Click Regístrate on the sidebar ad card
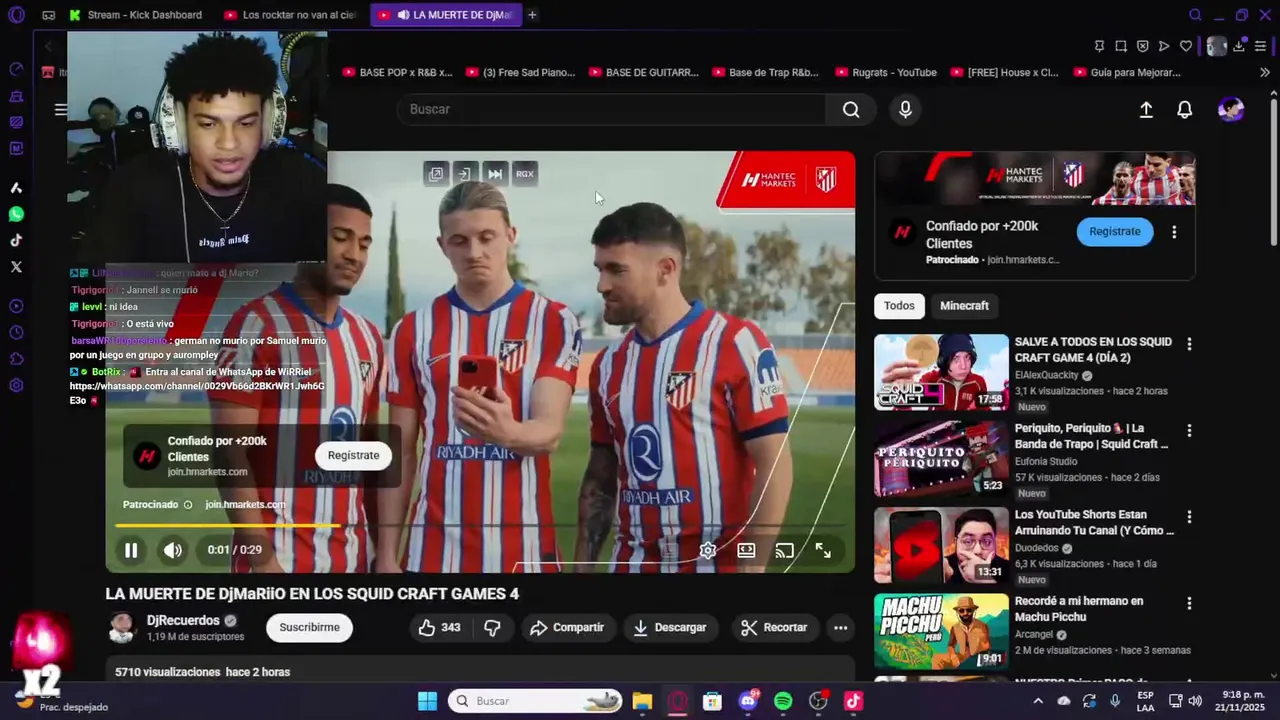 click(x=1115, y=231)
